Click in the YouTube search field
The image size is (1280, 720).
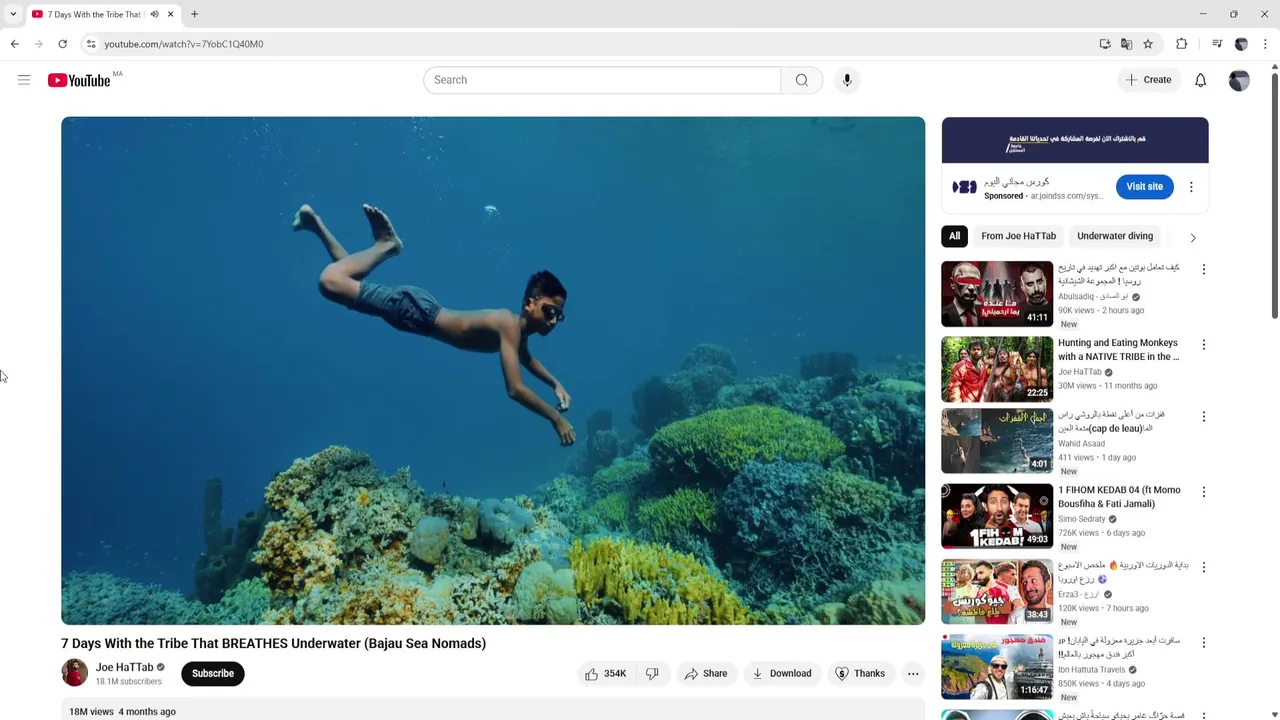(602, 80)
